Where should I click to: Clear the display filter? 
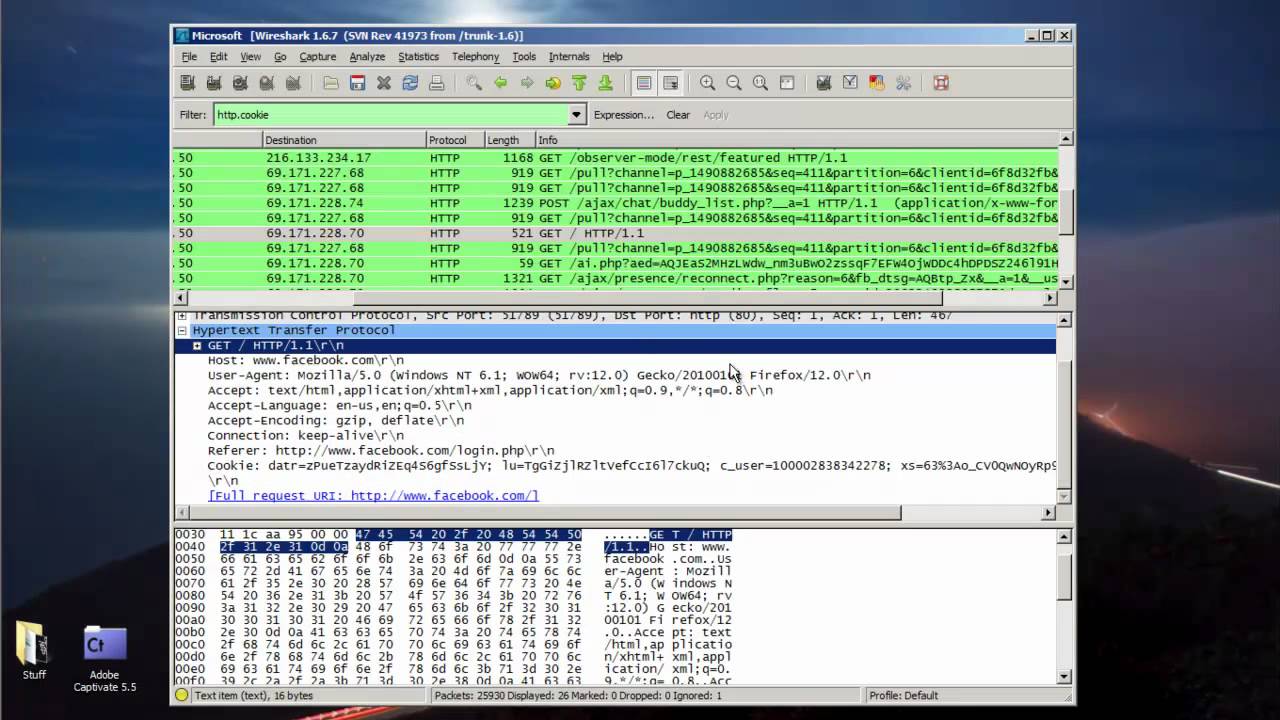pos(678,115)
